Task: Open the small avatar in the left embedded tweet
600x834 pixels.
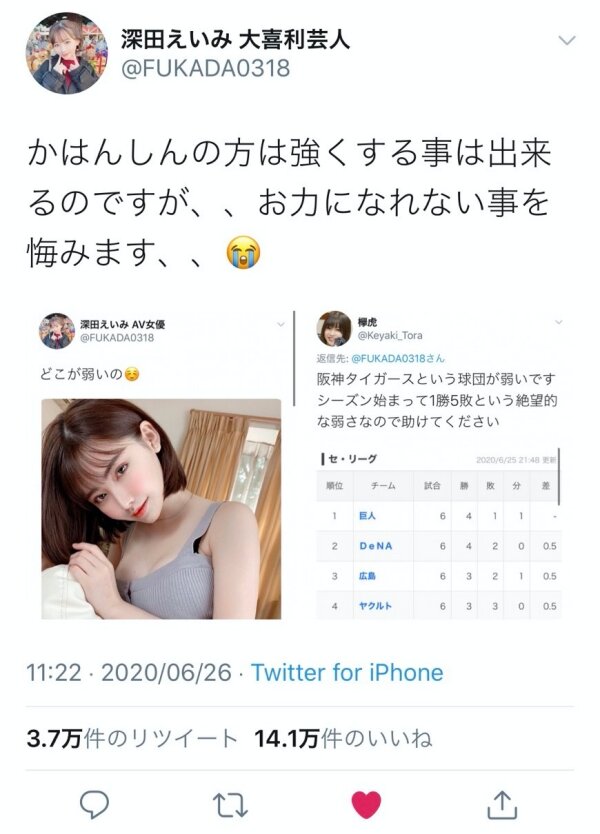Action: tap(57, 331)
